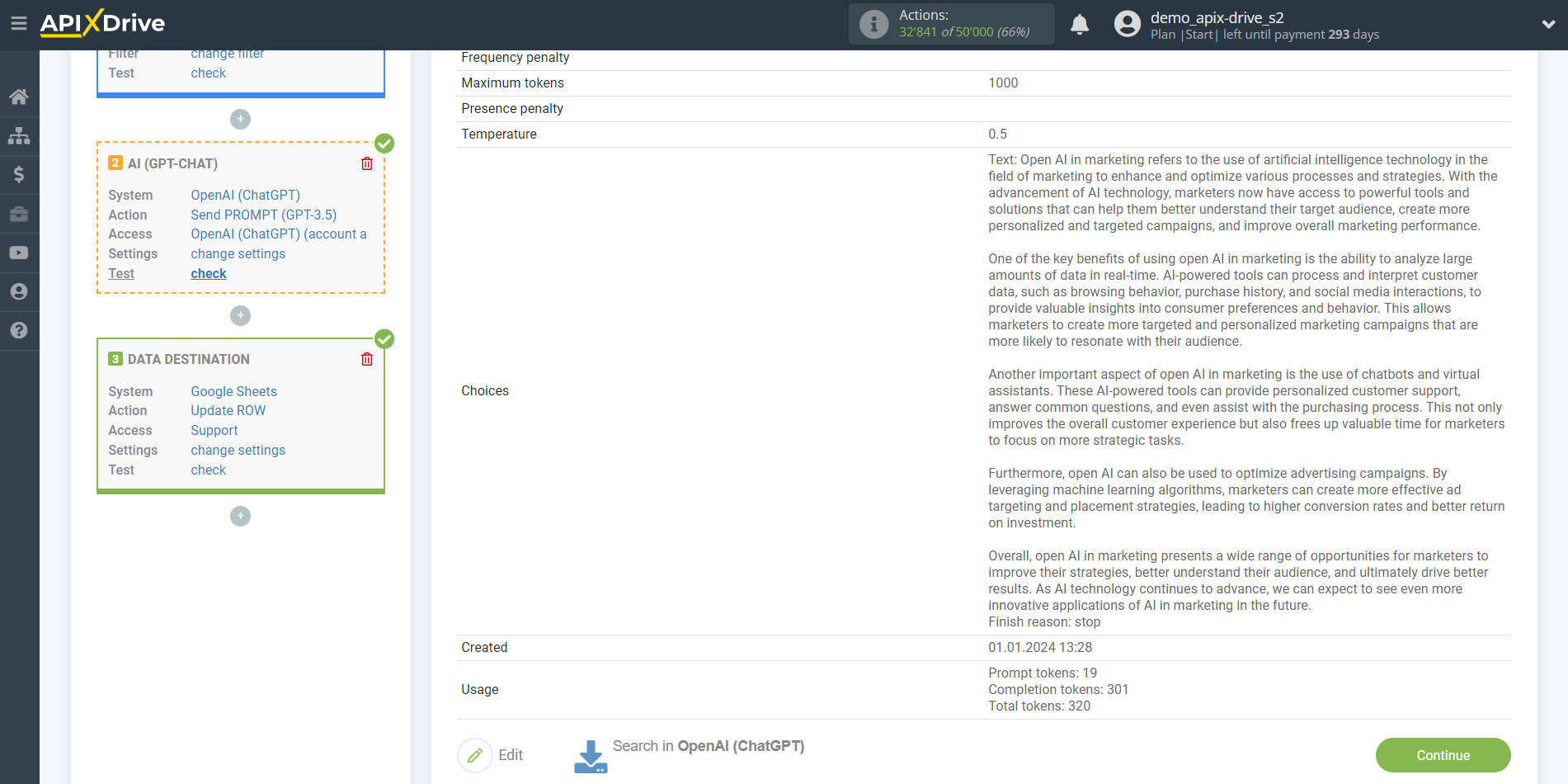
Task: Click the ApiX-Drive logo
Action: tap(102, 23)
